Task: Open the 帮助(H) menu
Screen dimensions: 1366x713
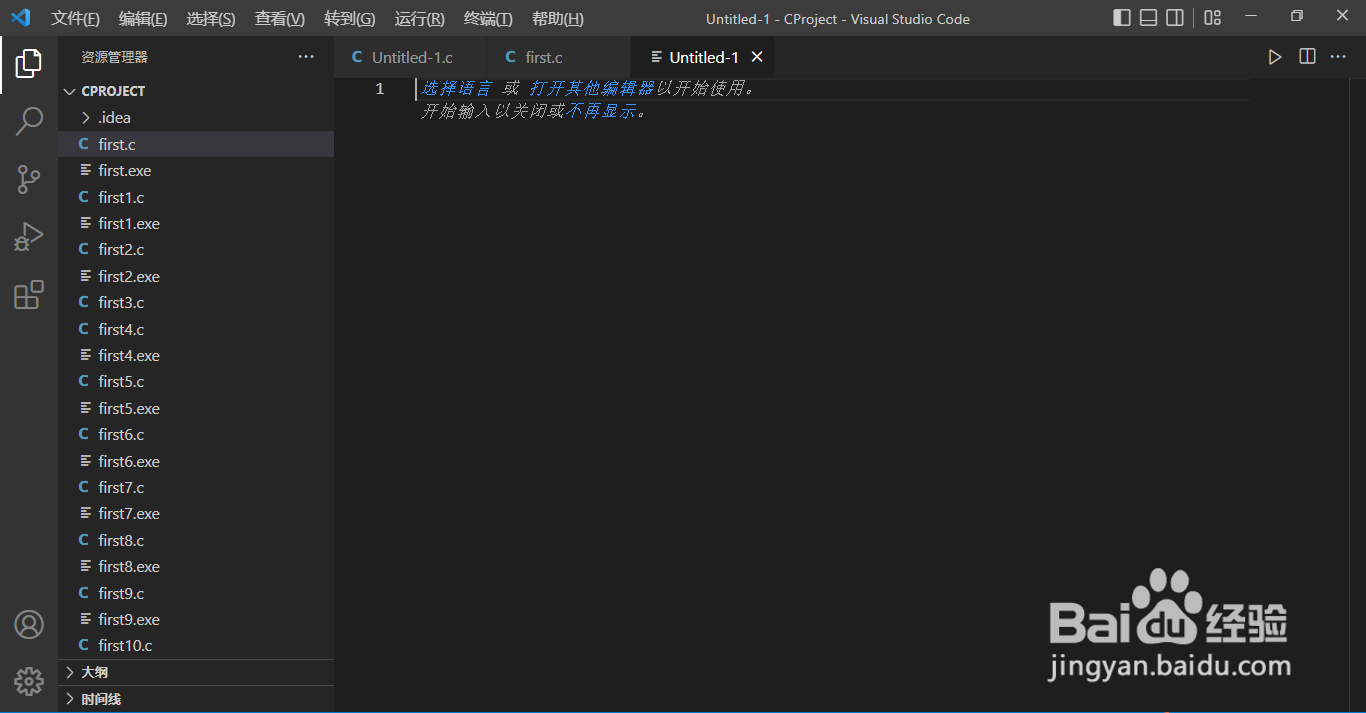Action: point(558,19)
